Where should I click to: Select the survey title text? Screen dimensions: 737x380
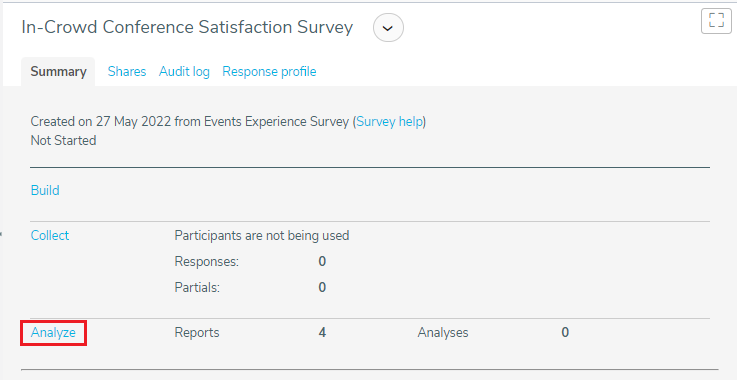pyautogui.click(x=187, y=27)
